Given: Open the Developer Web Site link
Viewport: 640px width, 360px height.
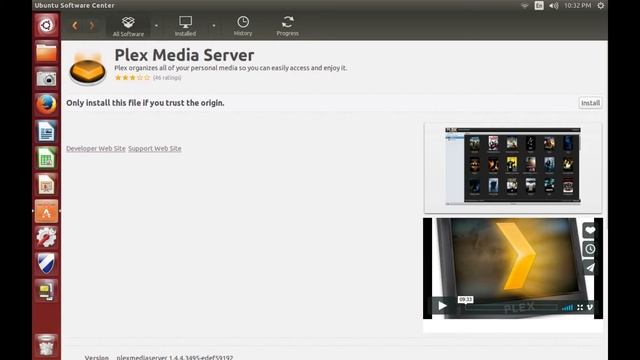Looking at the screenshot, I should pos(96,149).
